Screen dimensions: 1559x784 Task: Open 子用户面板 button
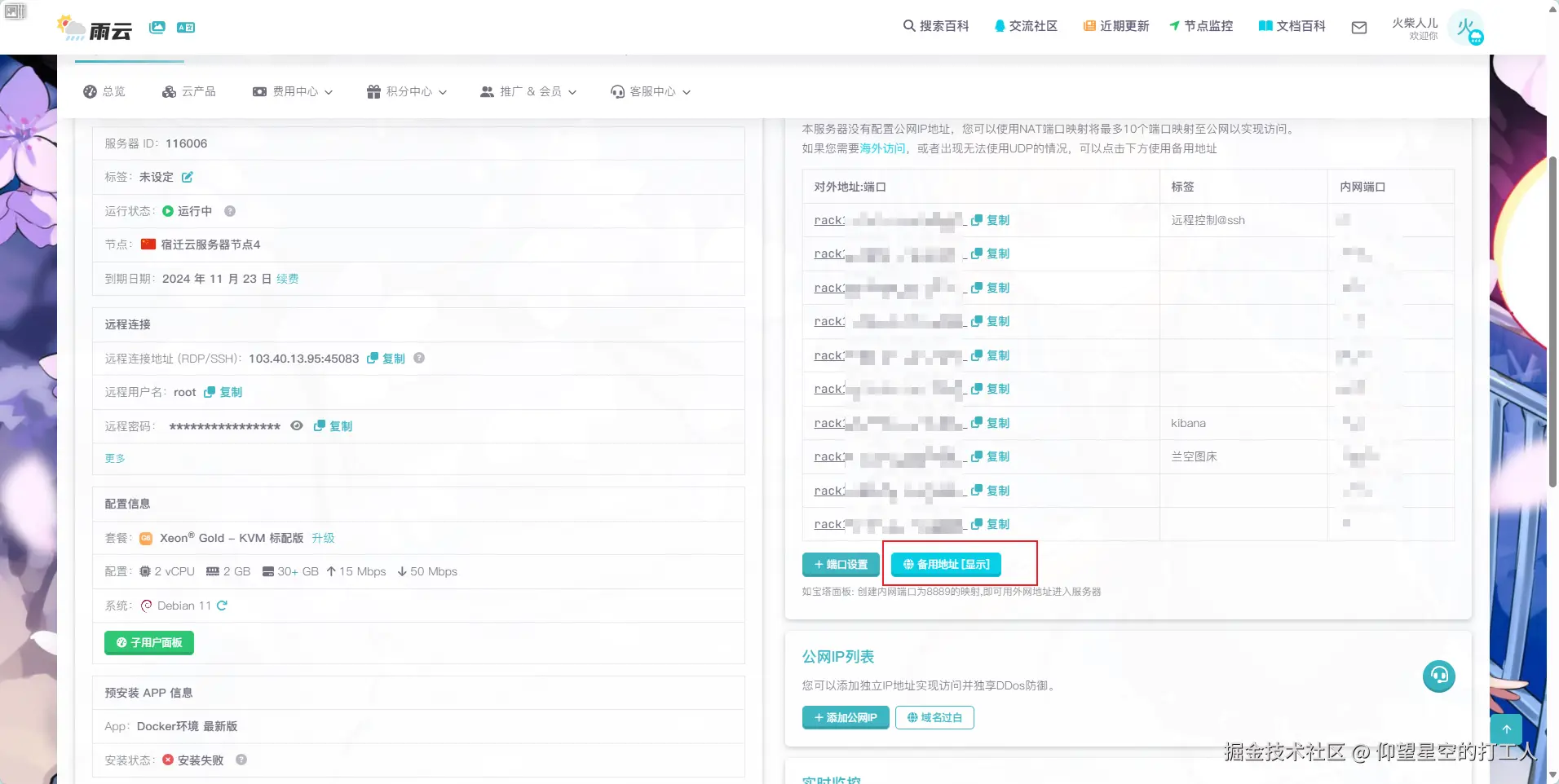coord(149,643)
